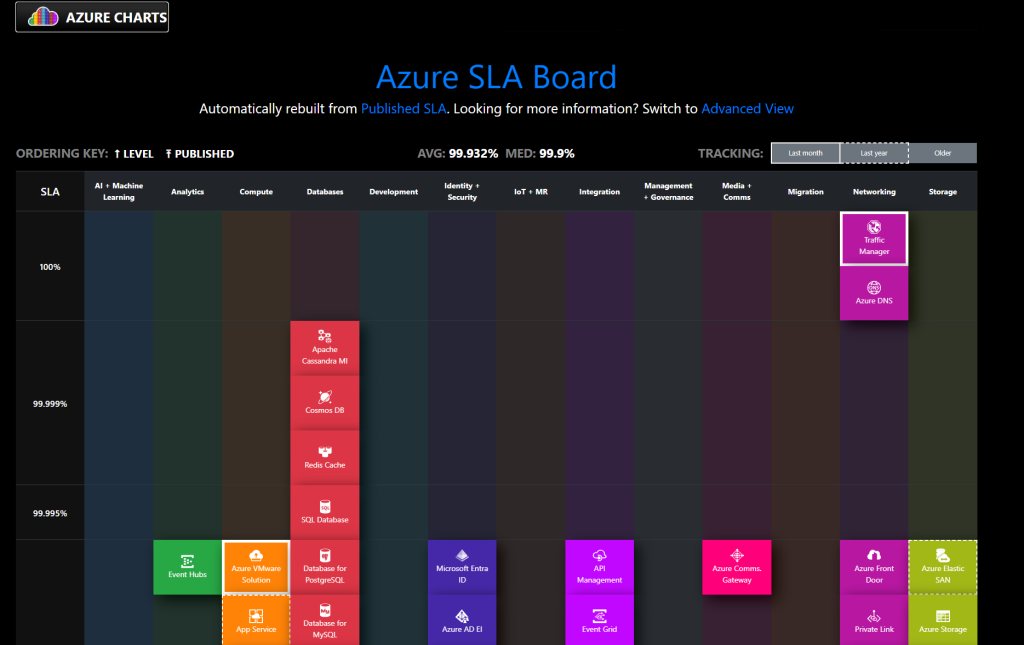1024x645 pixels.
Task: Click the AVG 99.932% value
Action: [x=473, y=153]
